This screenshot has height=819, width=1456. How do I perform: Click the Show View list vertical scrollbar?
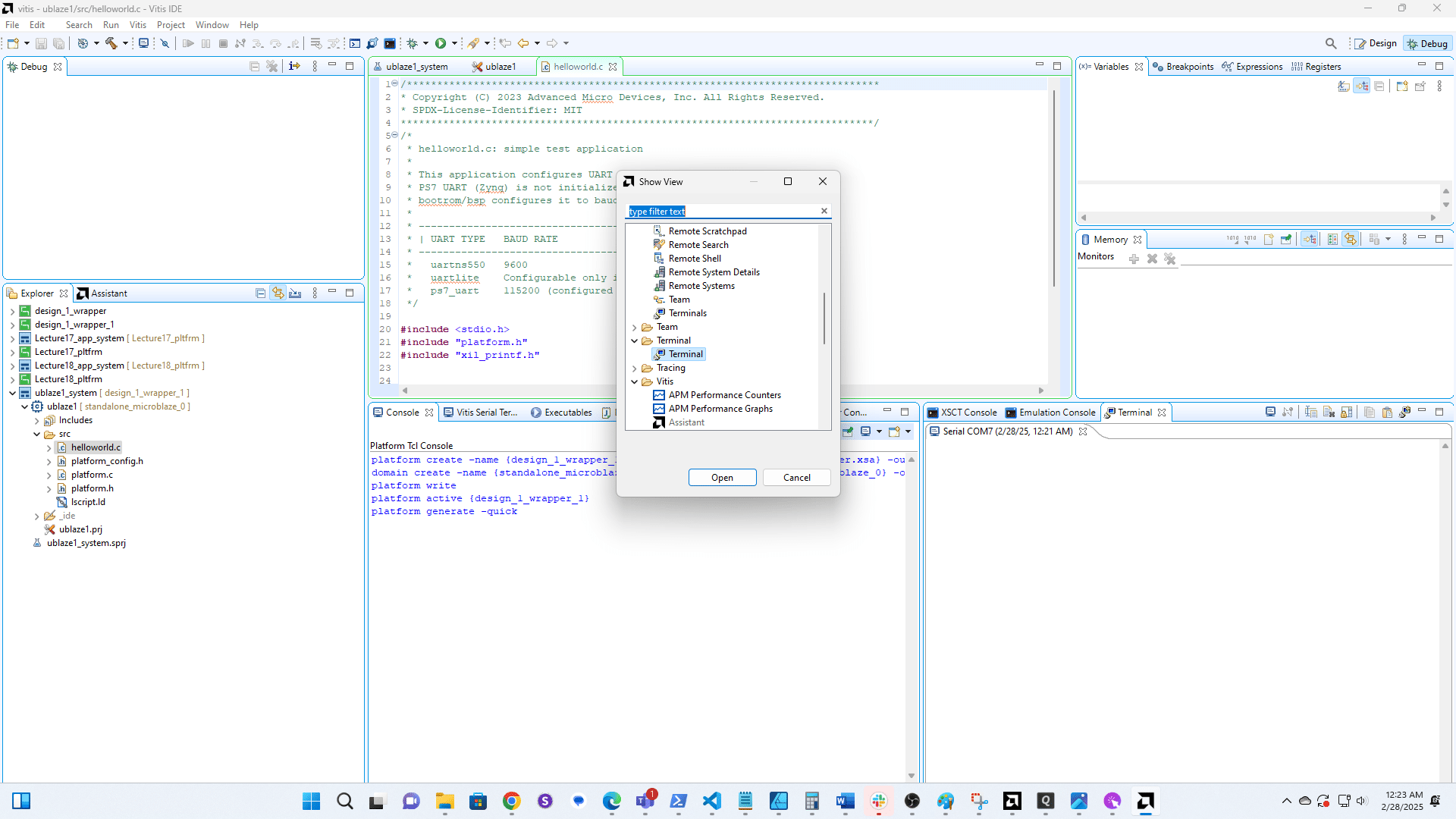point(824,318)
